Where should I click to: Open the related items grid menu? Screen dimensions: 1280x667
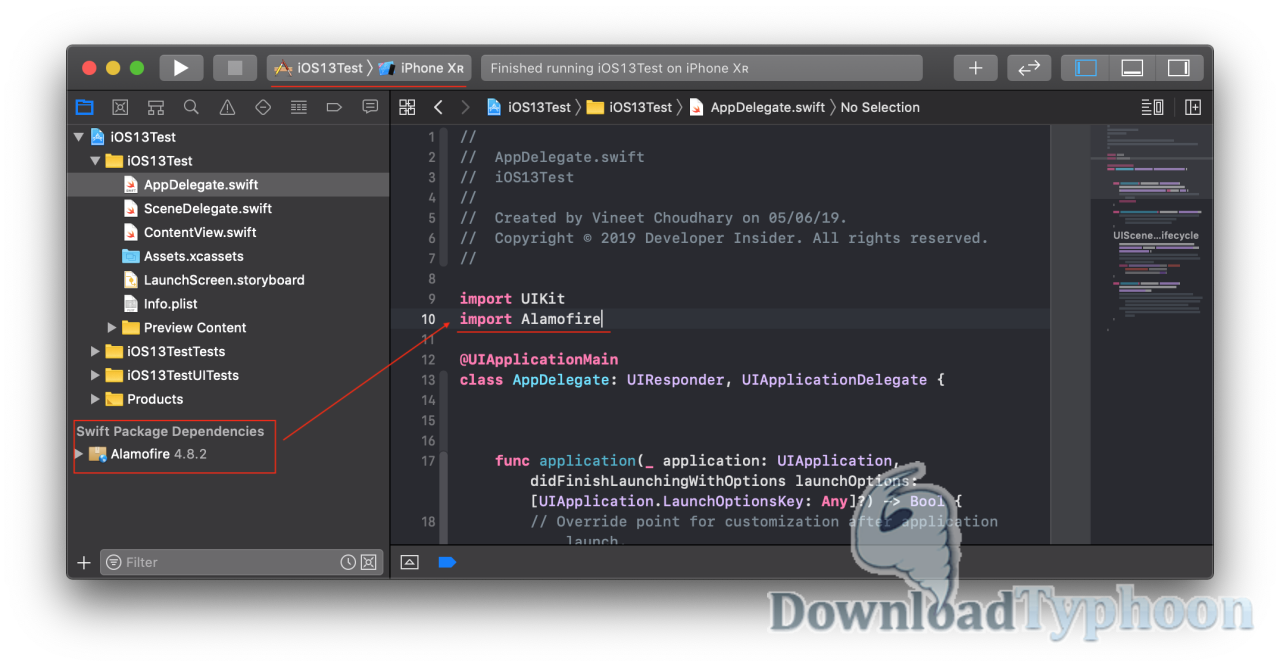tap(407, 107)
